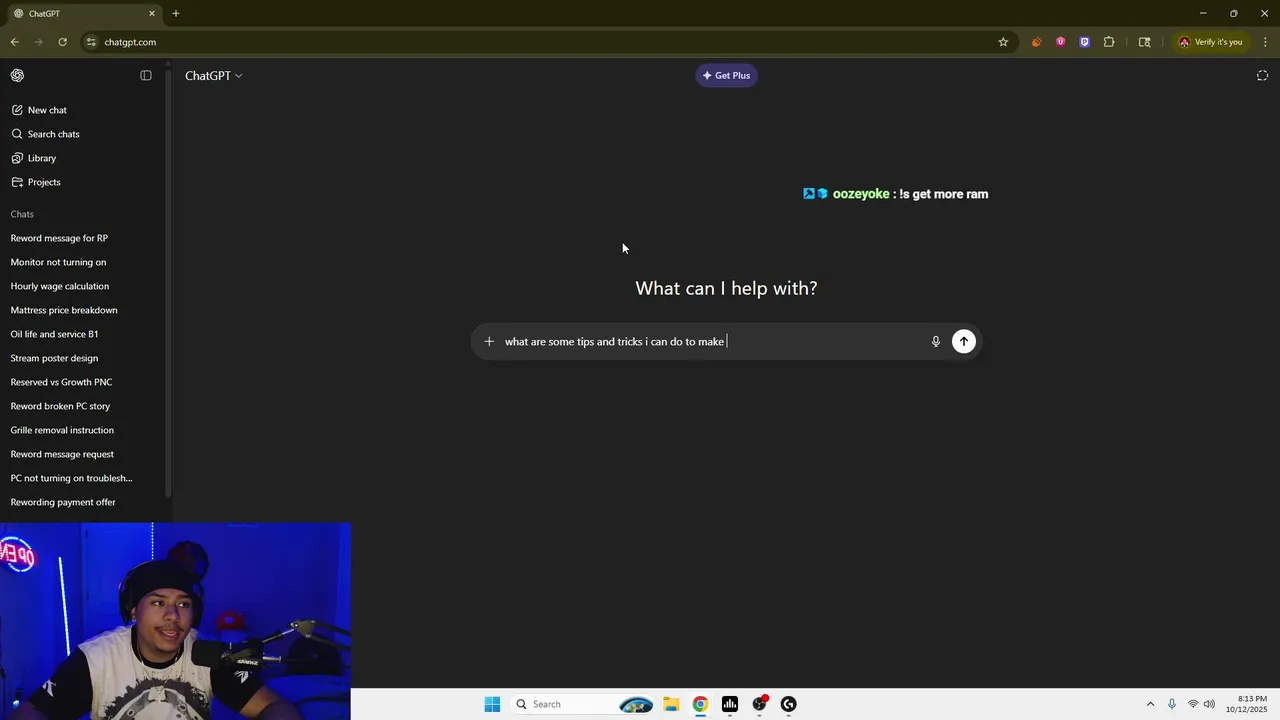Click the taskbar Search box
The image size is (1280, 720).
583,704
